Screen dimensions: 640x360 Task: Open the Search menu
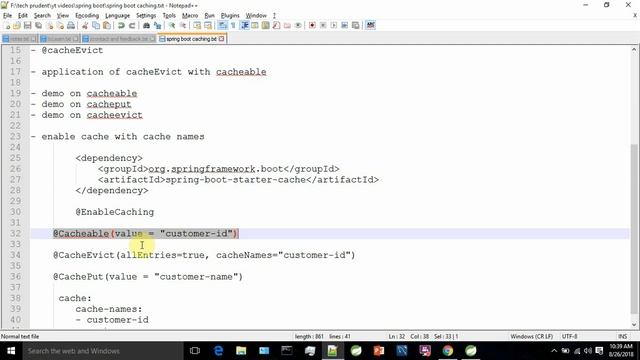pyautogui.click(x=42, y=16)
